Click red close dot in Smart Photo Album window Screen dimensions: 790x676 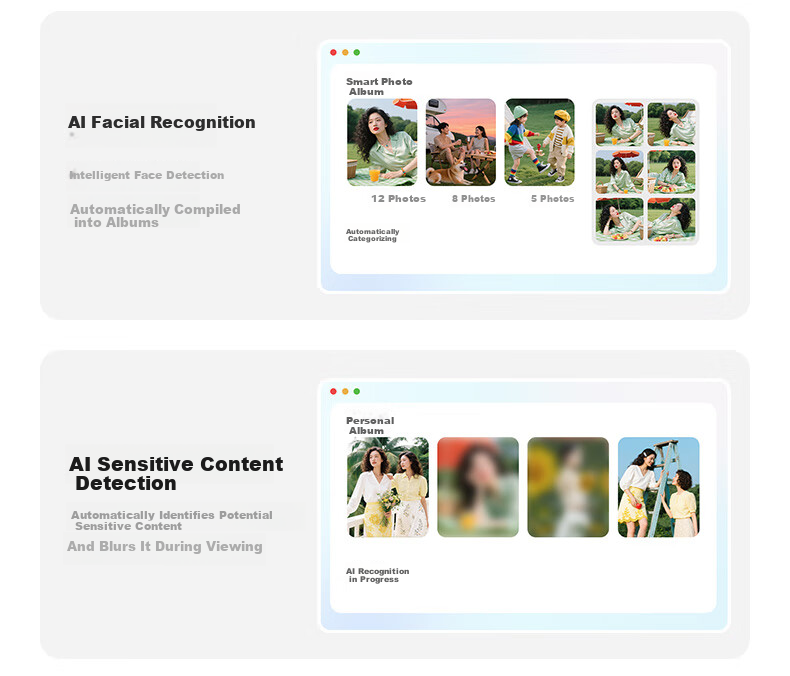click(333, 52)
